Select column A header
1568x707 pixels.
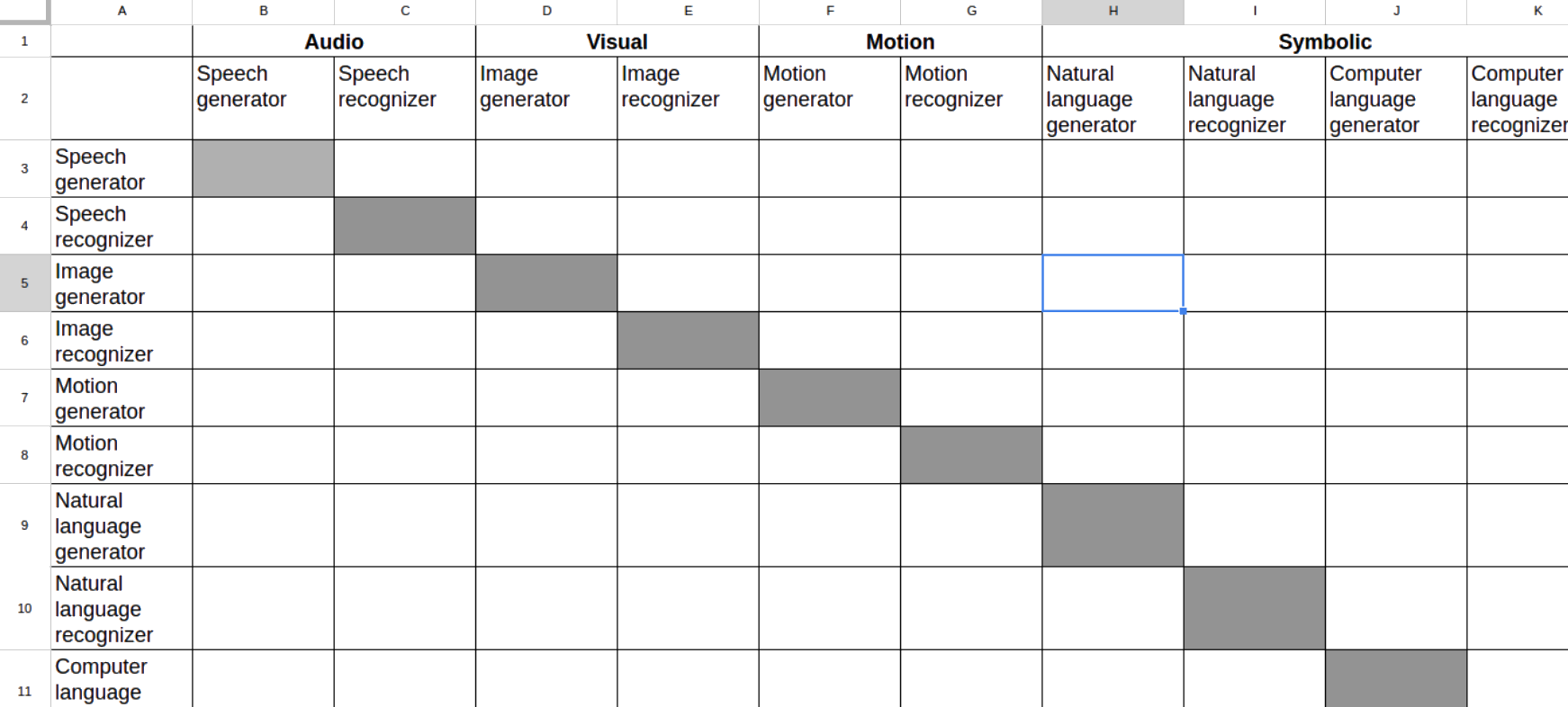click(x=122, y=11)
